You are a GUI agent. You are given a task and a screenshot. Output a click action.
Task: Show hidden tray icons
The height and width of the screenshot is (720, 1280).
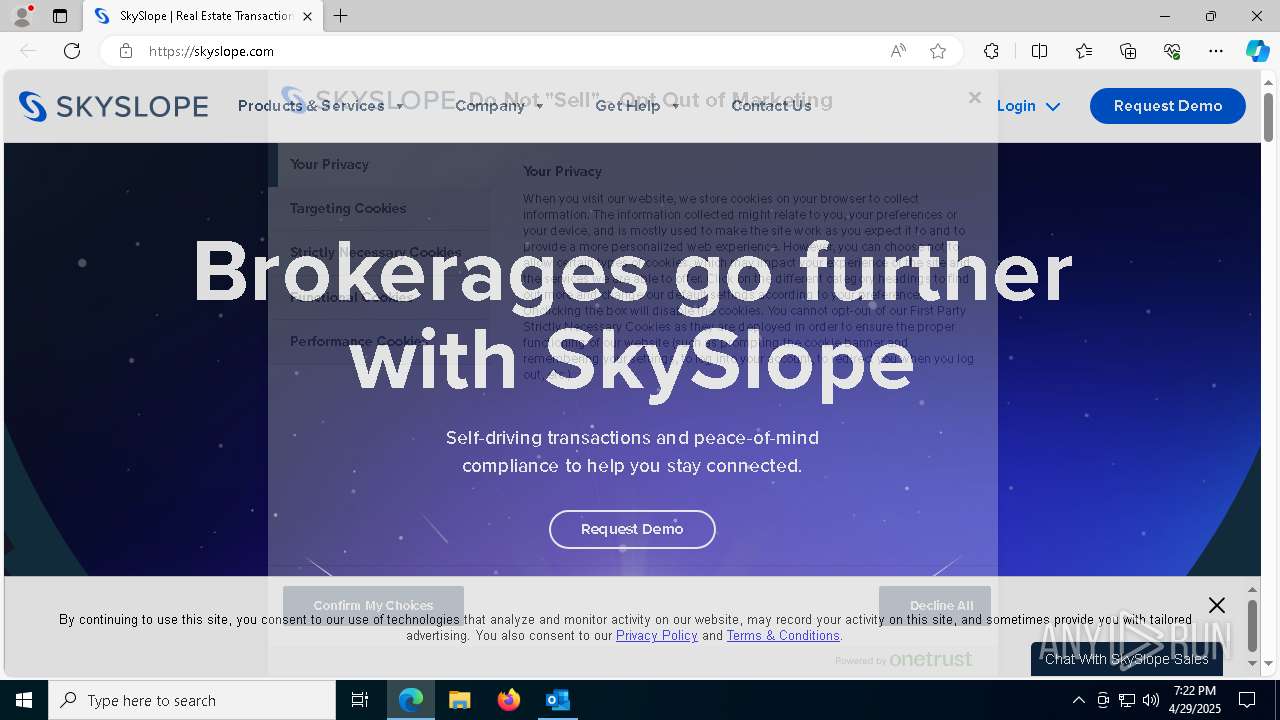[1078, 700]
